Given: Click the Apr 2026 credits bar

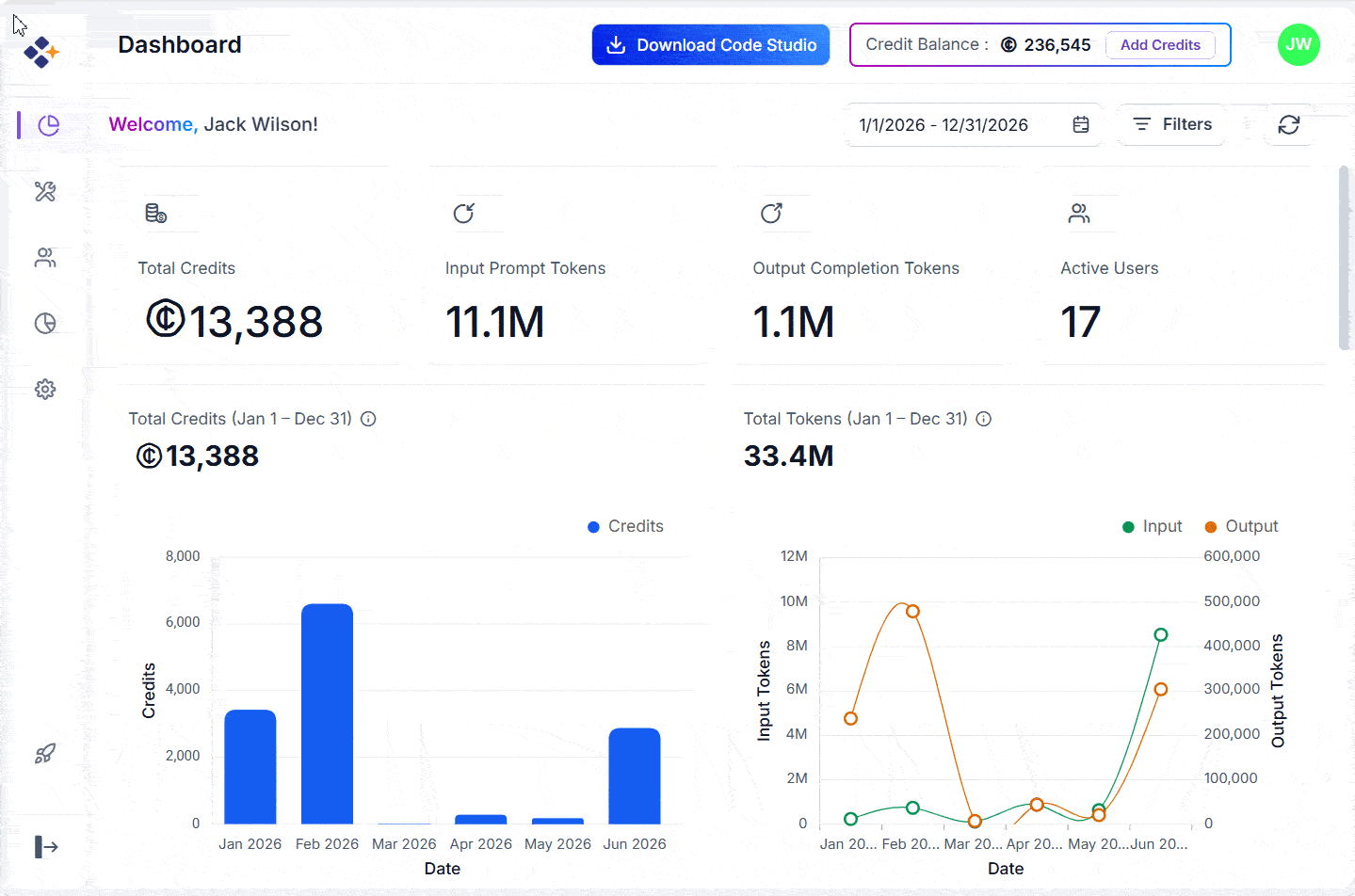Looking at the screenshot, I should pyautogui.click(x=480, y=819).
